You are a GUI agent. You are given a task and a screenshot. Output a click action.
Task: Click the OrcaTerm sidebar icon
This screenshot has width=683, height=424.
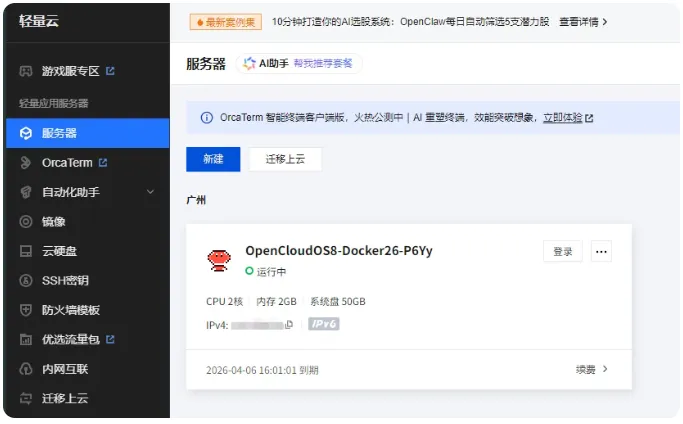26,163
